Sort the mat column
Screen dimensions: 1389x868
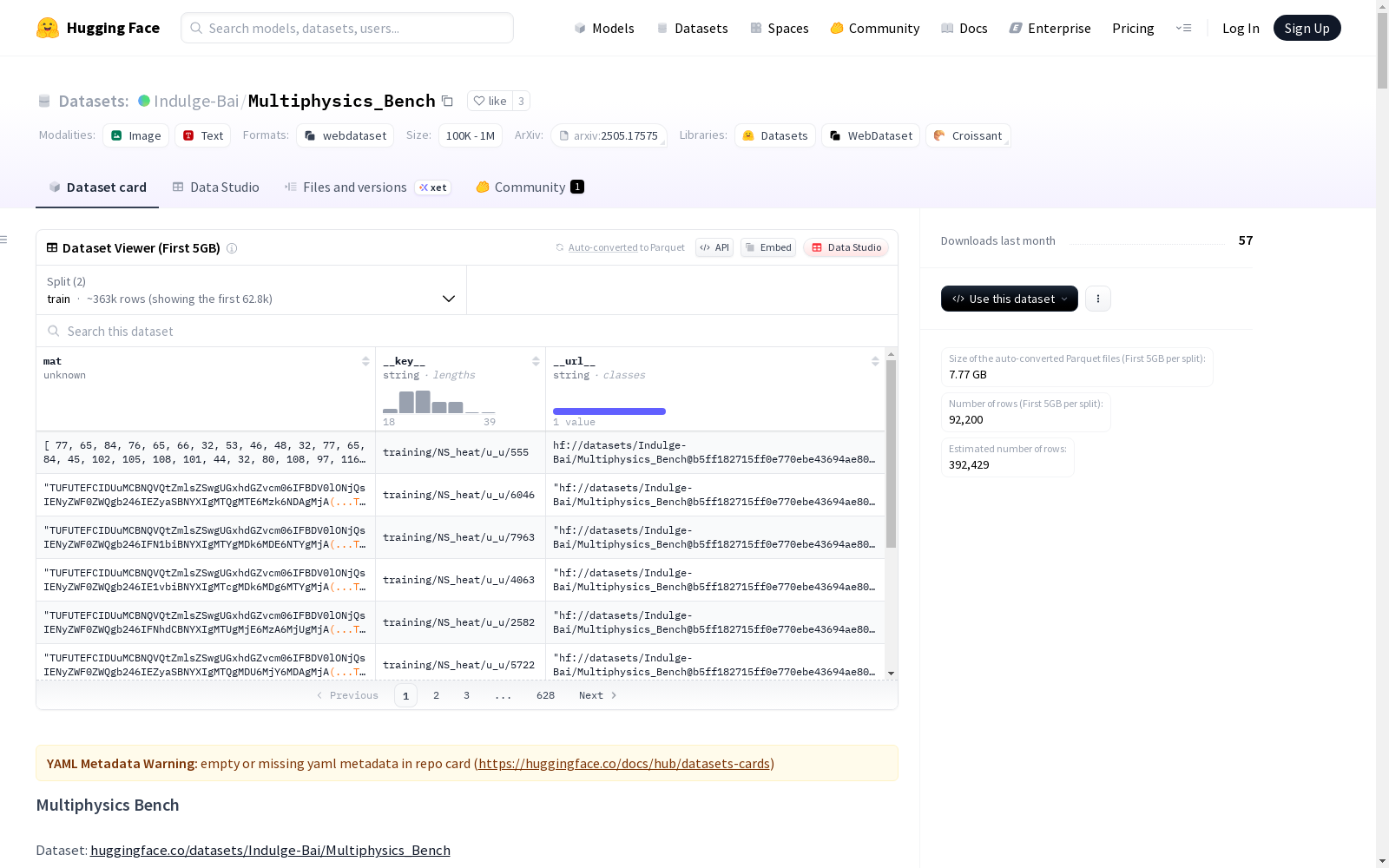[x=365, y=361]
